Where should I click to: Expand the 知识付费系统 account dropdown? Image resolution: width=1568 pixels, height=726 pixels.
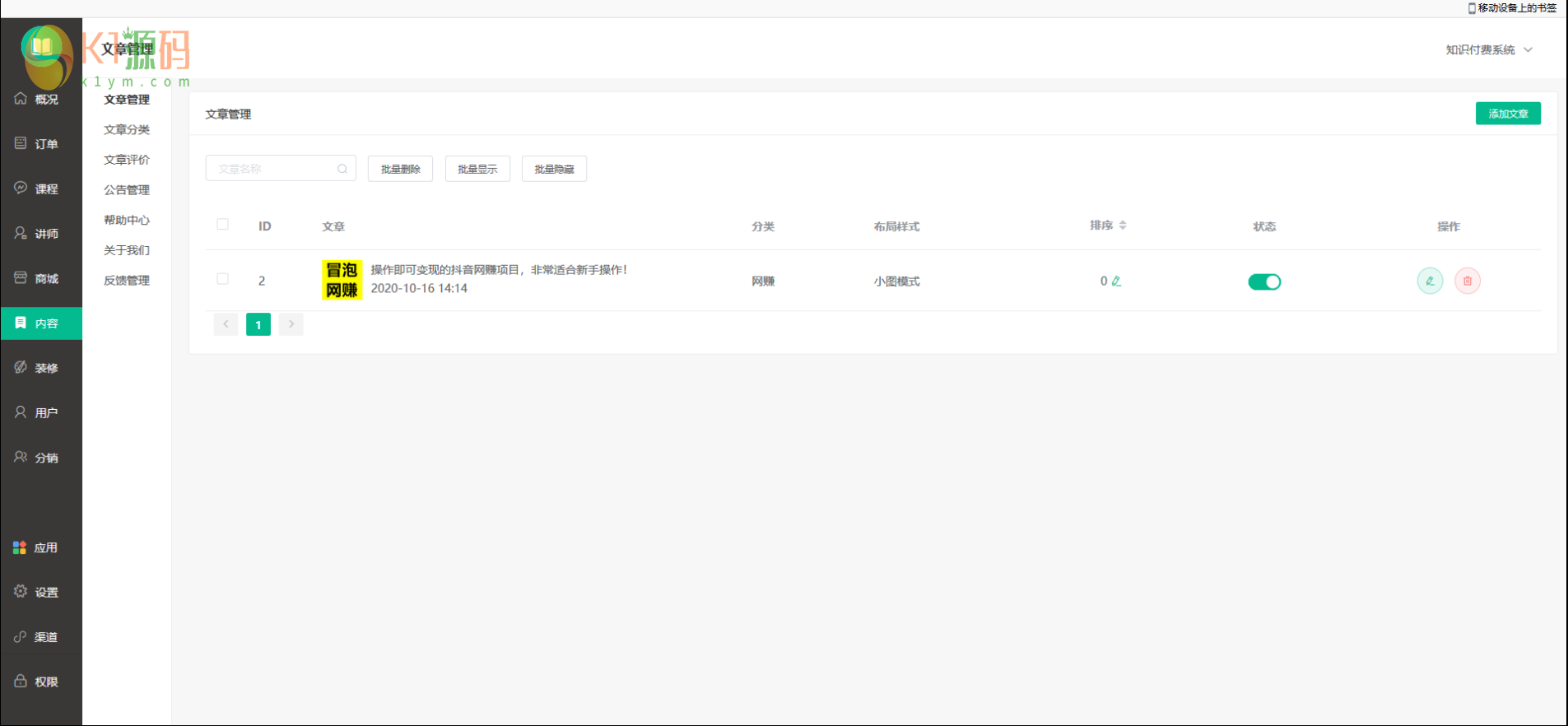[1489, 49]
